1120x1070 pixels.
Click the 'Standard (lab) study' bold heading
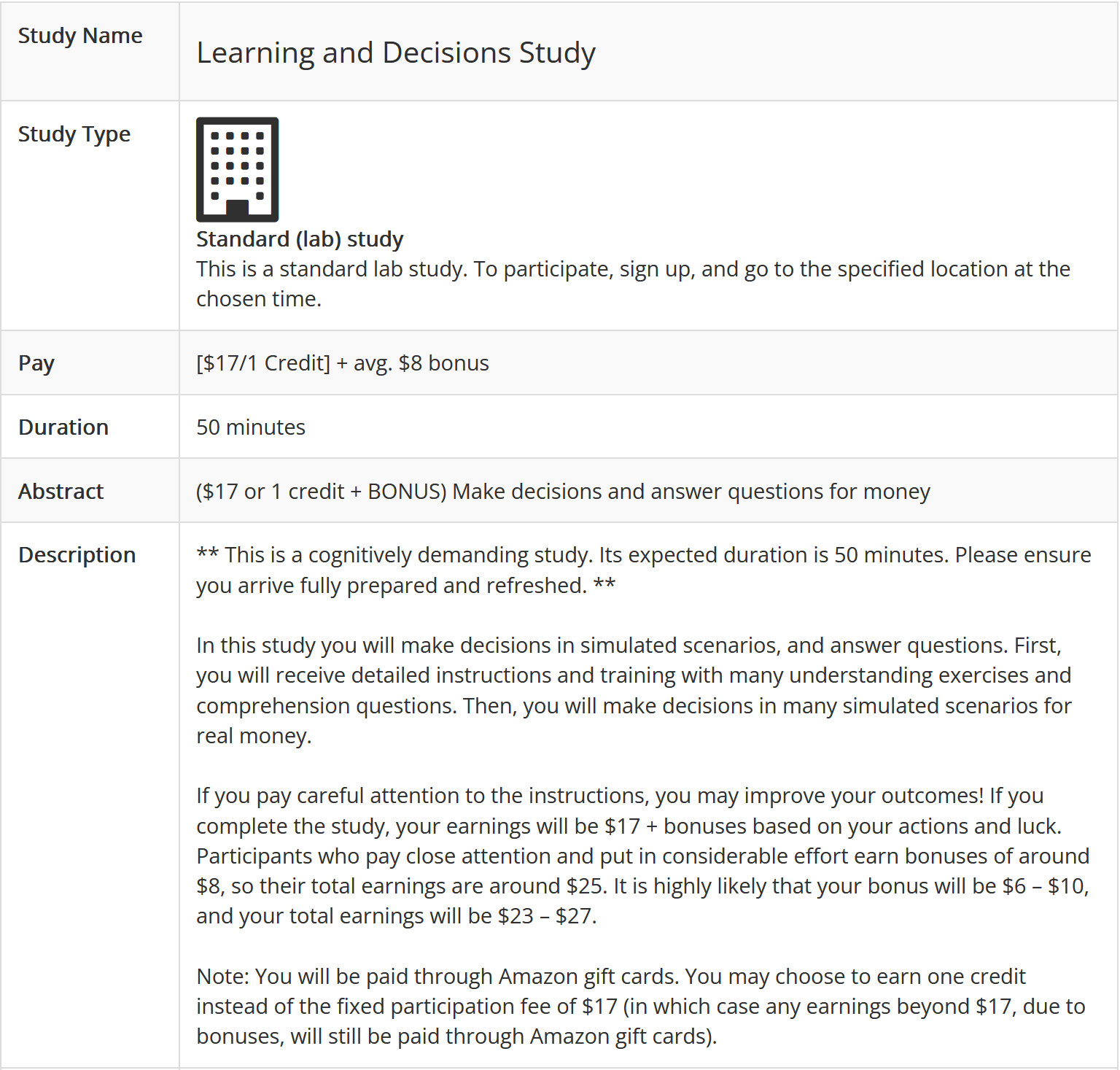coord(300,239)
